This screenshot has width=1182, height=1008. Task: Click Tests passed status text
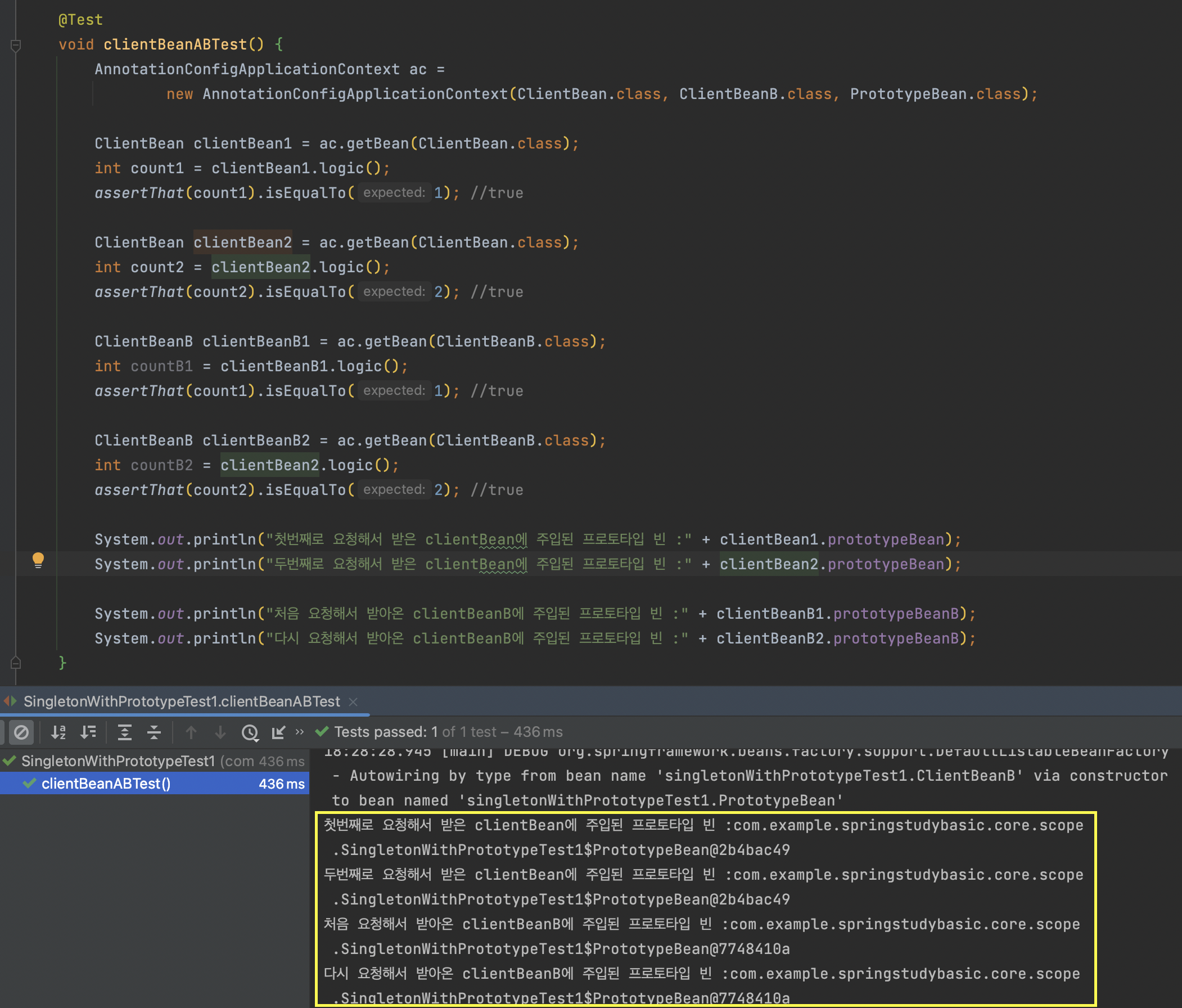[380, 732]
